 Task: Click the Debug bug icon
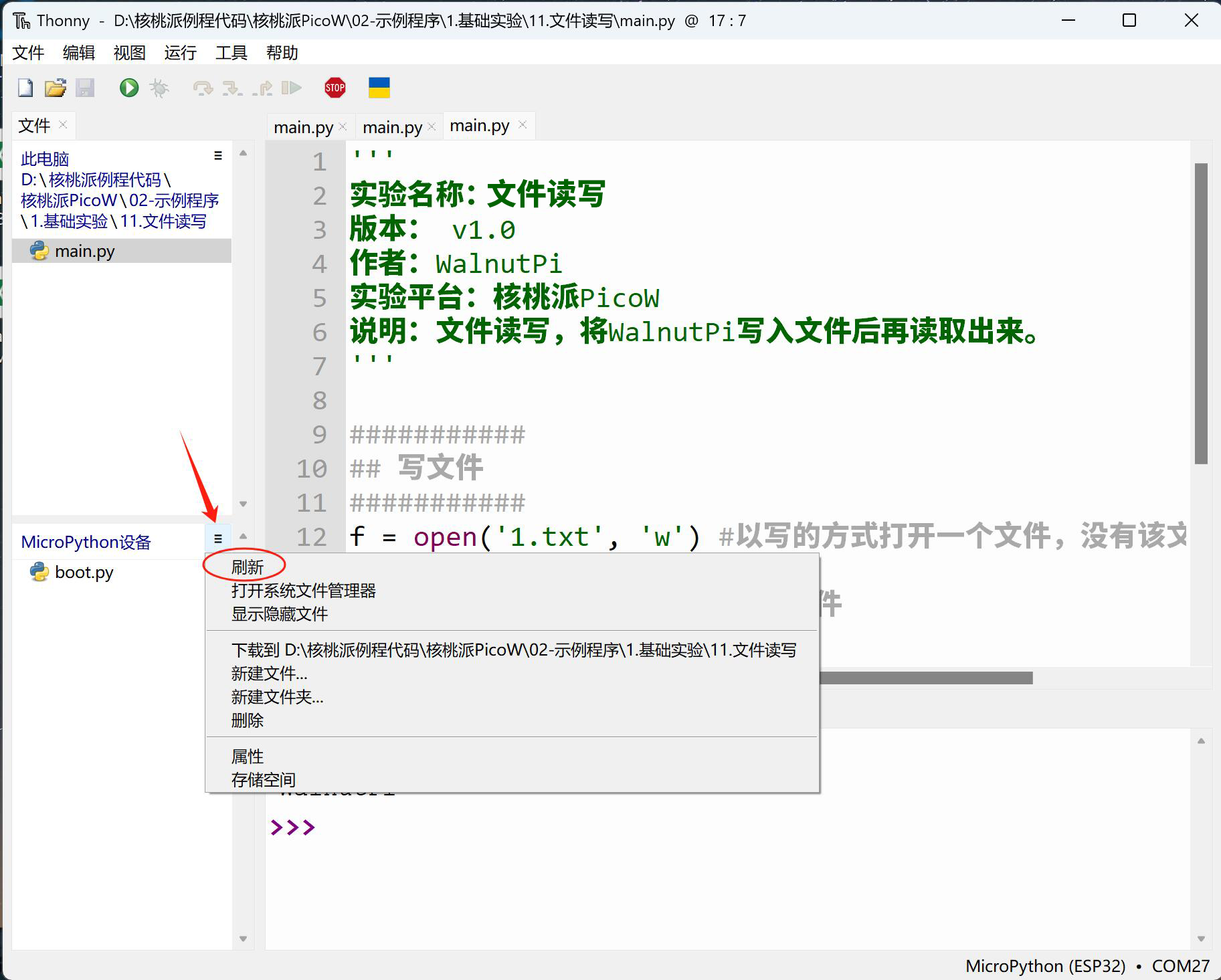159,88
